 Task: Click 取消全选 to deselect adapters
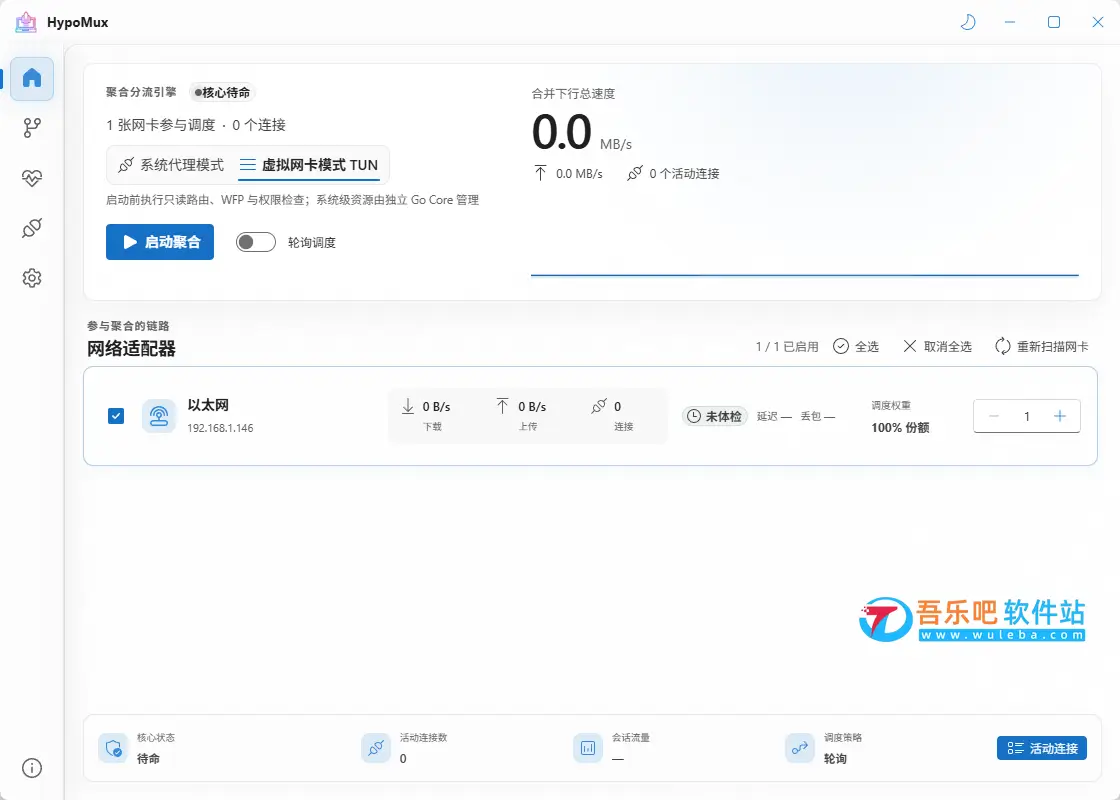tap(938, 346)
